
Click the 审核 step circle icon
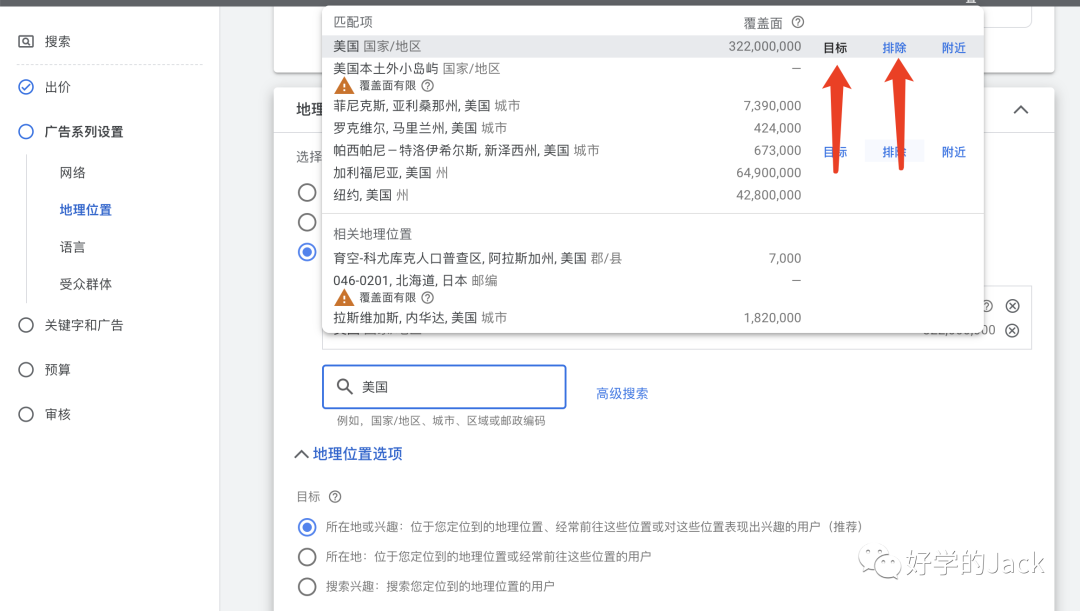pos(25,414)
